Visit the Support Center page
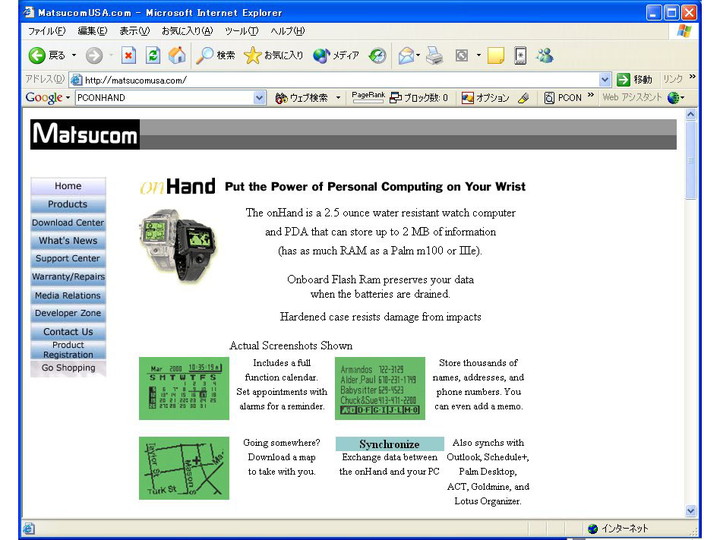Image resolution: width=720 pixels, height=540 pixels. click(68, 258)
